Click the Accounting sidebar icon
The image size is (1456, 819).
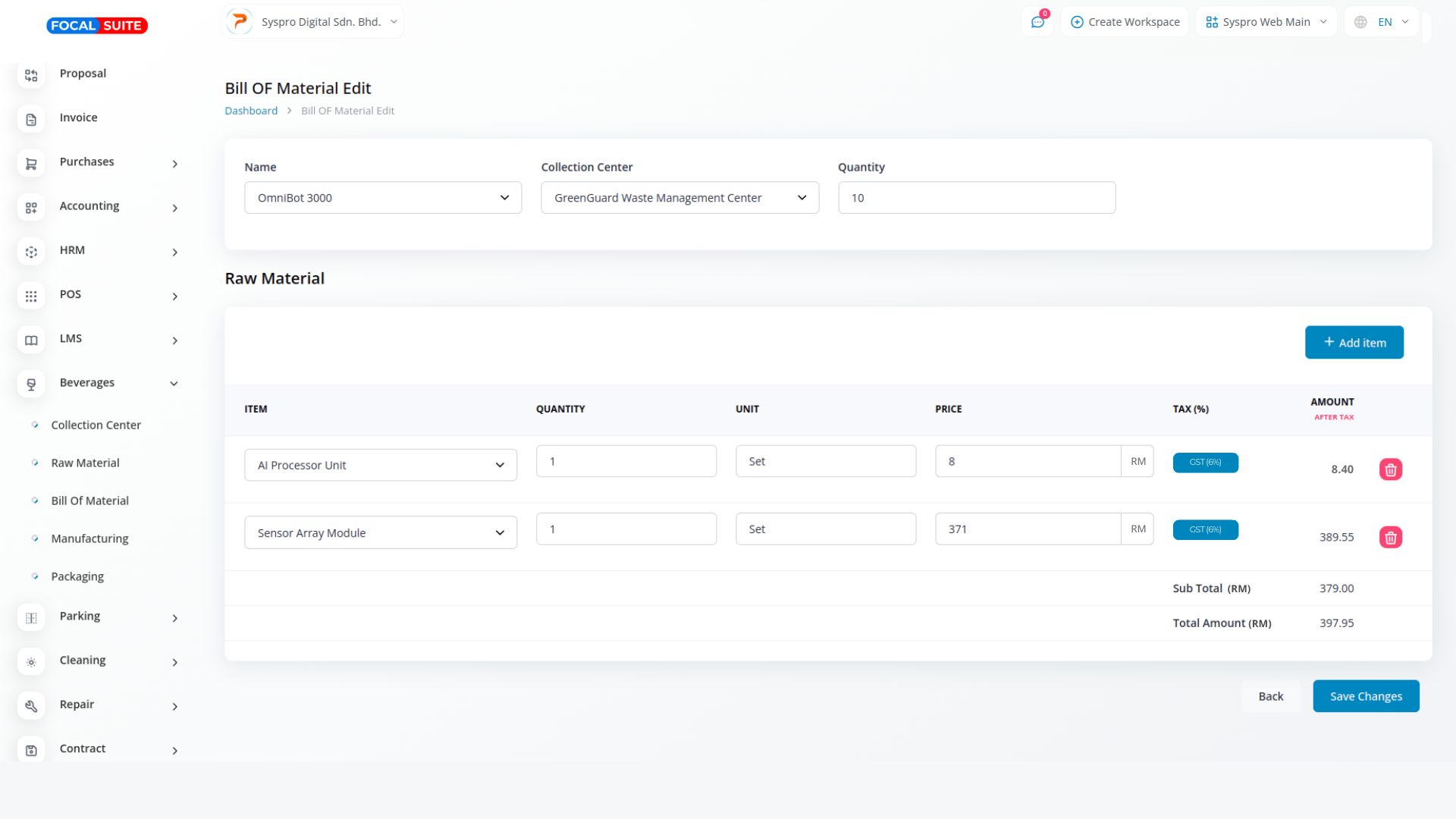tap(31, 208)
